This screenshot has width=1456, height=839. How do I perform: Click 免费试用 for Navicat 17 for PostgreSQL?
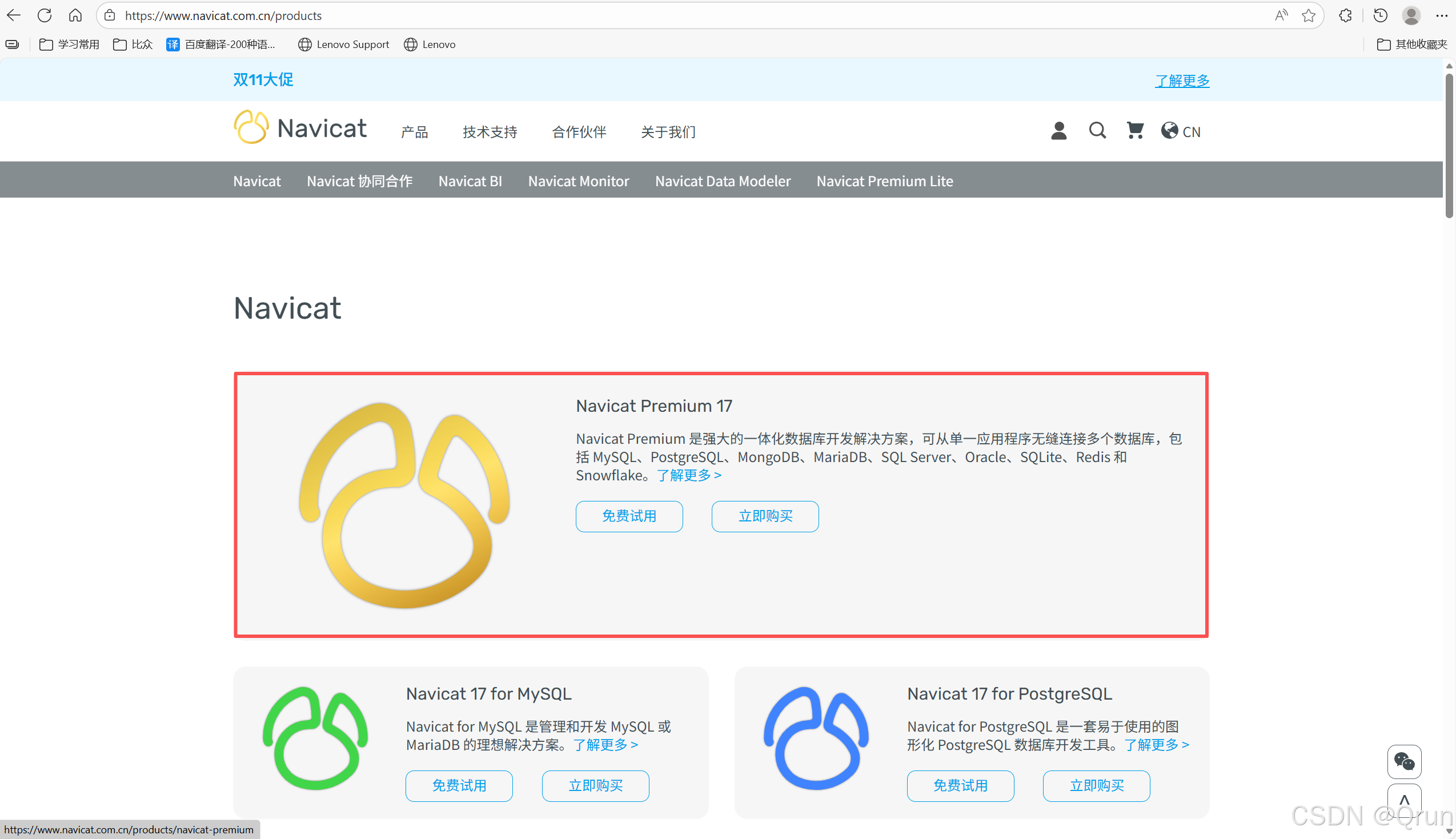961,786
